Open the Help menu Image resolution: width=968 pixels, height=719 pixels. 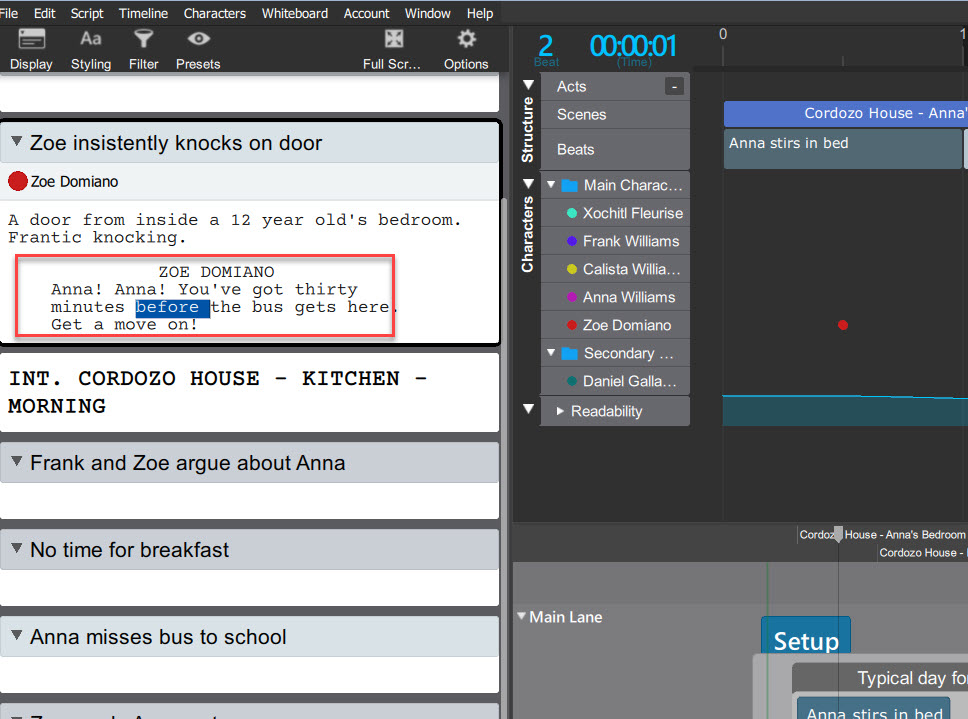(x=480, y=13)
